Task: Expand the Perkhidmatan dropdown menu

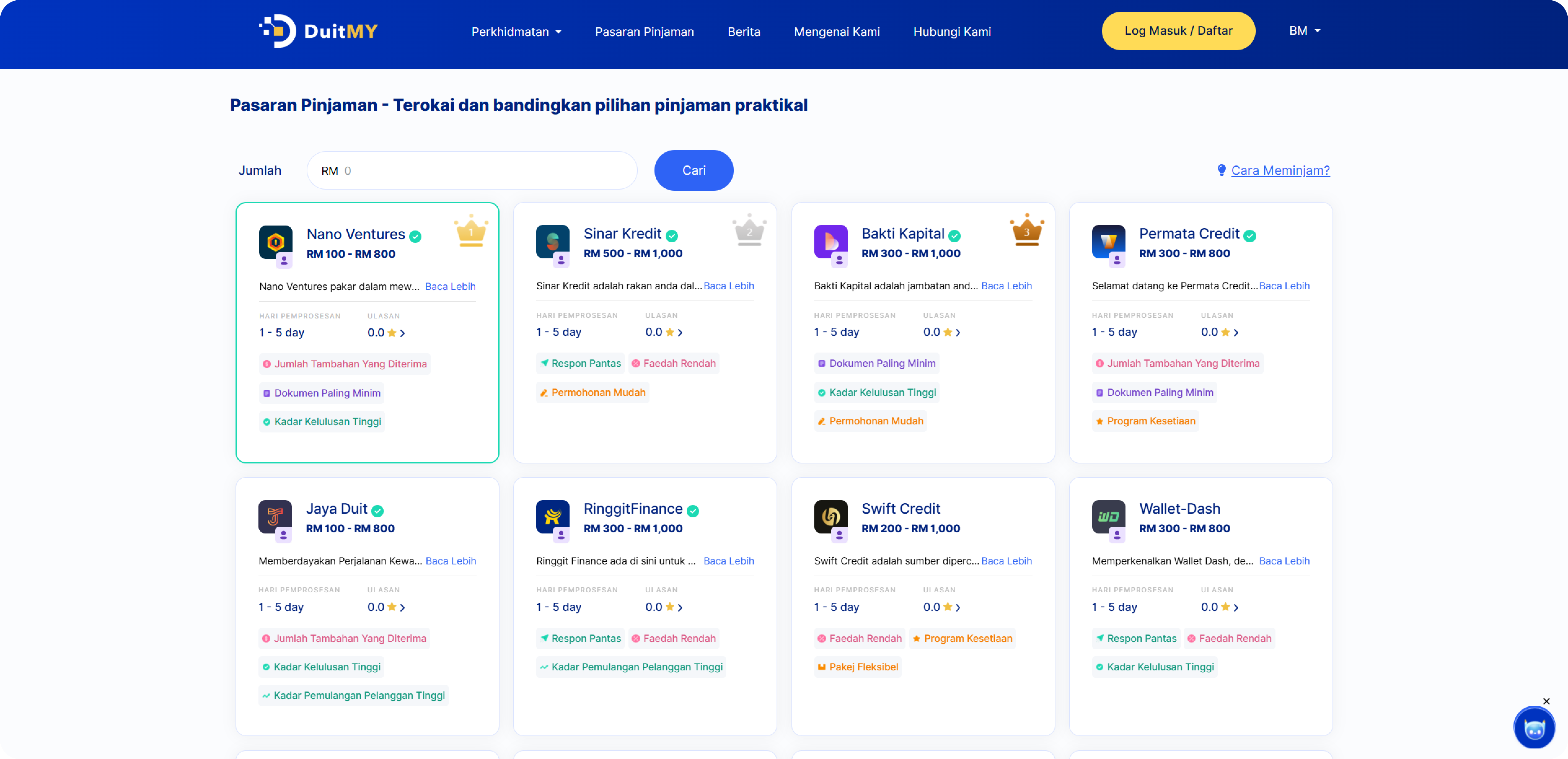Action: tap(516, 32)
